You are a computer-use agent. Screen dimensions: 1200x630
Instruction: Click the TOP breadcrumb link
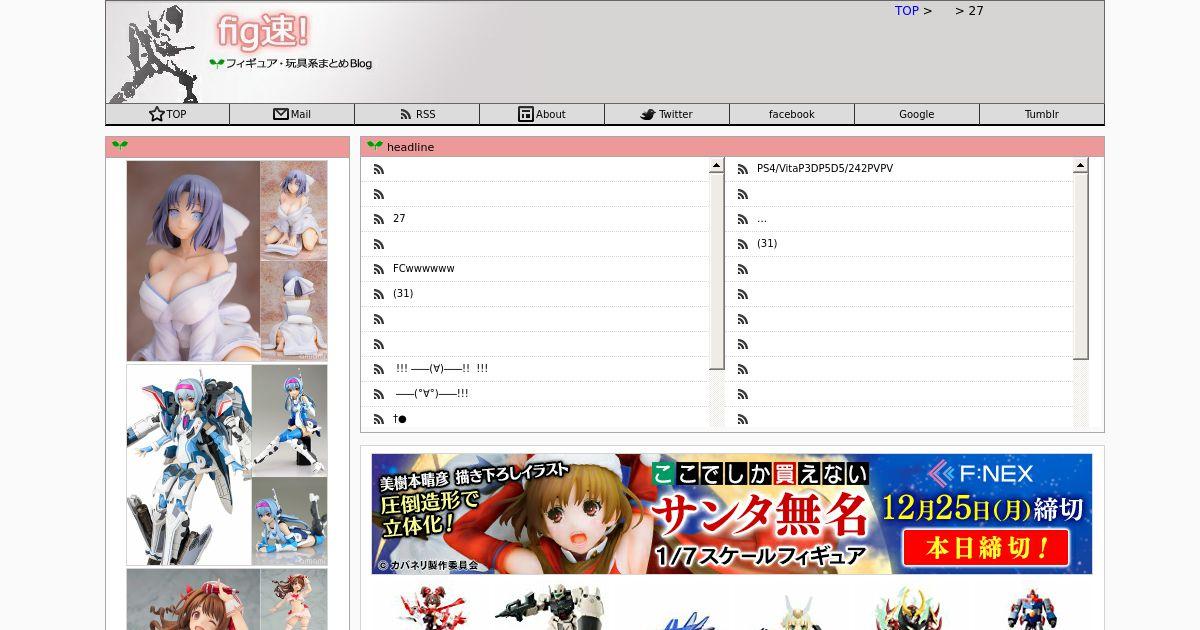click(x=907, y=11)
